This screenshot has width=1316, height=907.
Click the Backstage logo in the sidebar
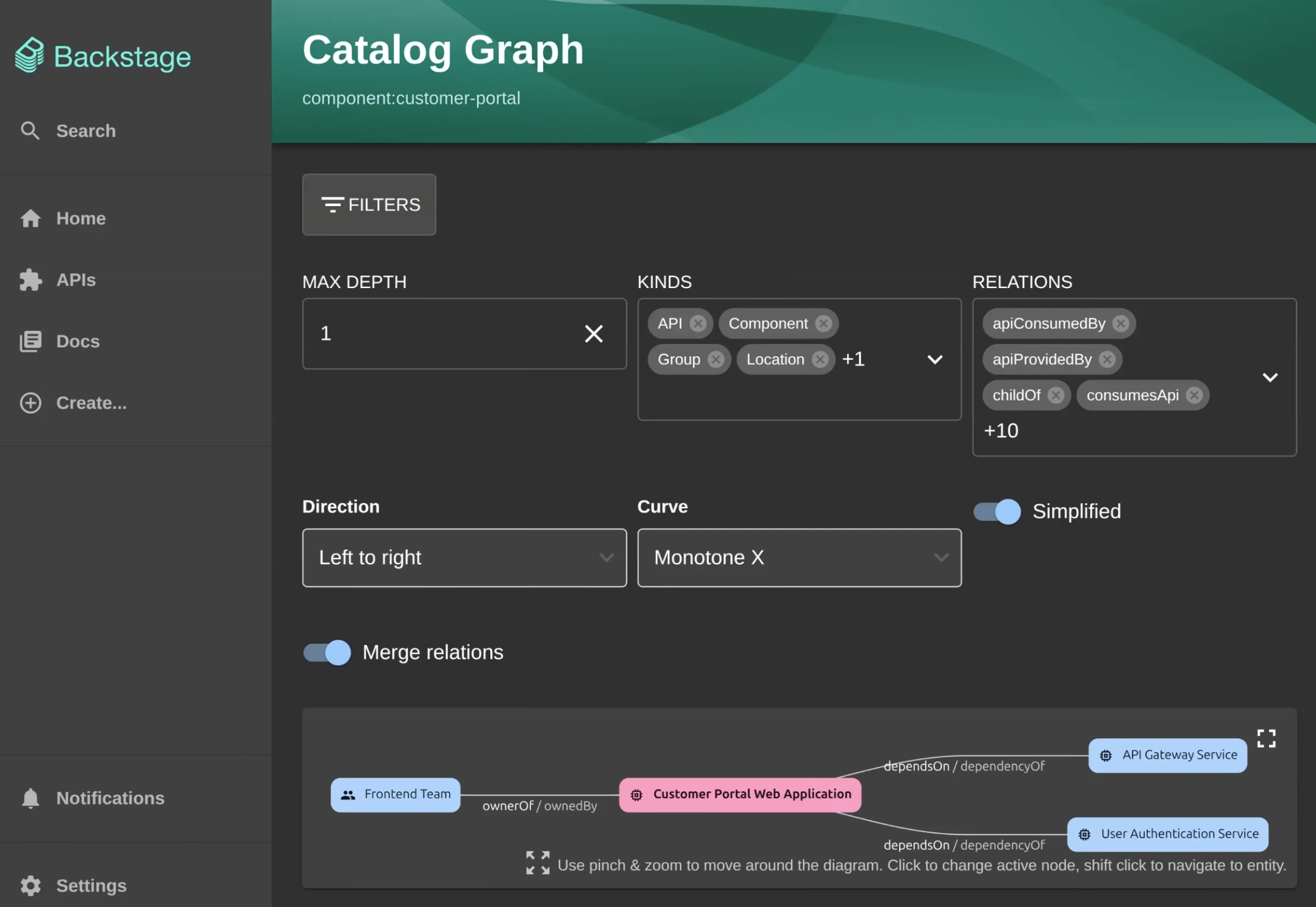102,55
